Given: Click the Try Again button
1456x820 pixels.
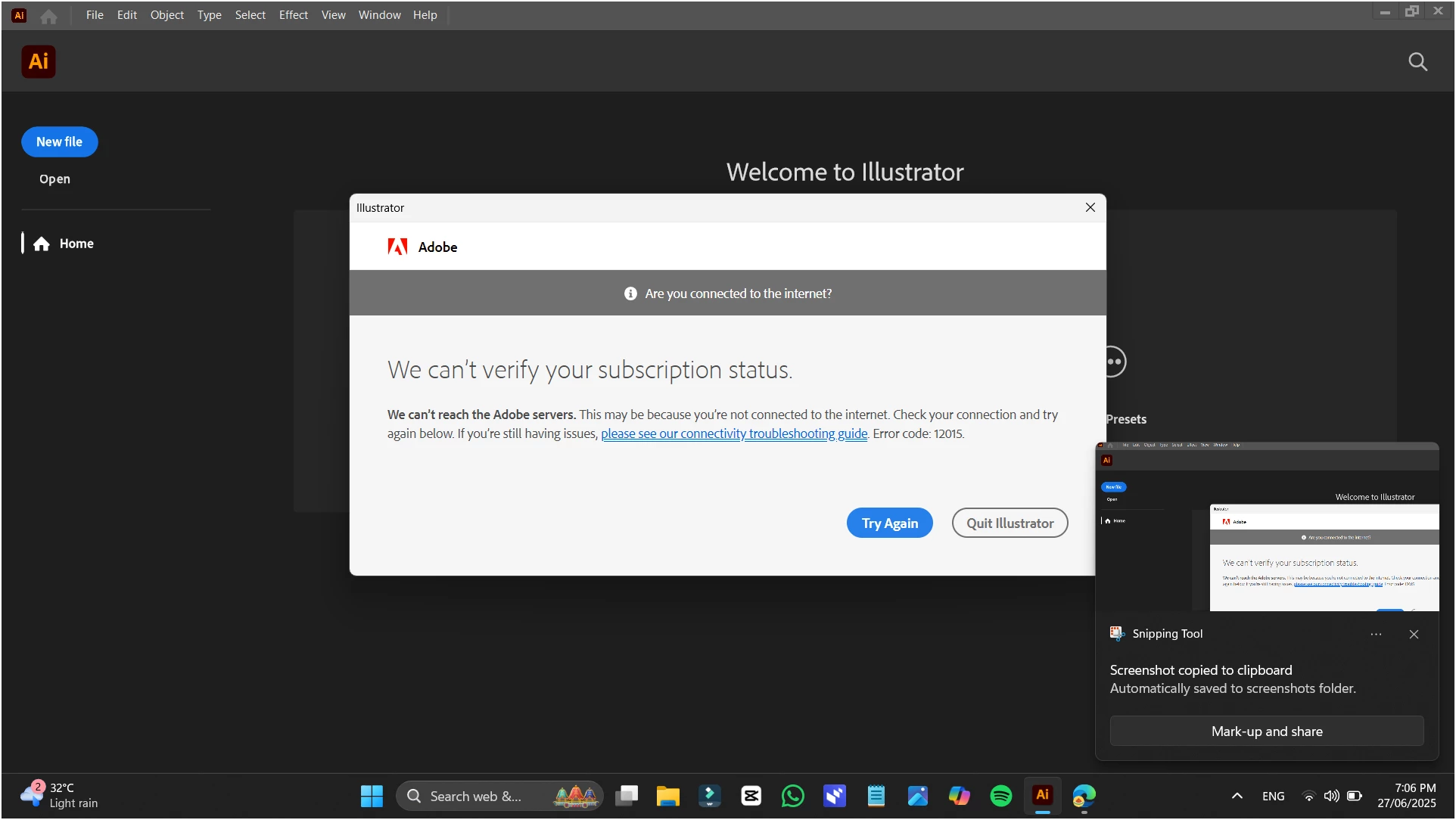Looking at the screenshot, I should point(889,523).
